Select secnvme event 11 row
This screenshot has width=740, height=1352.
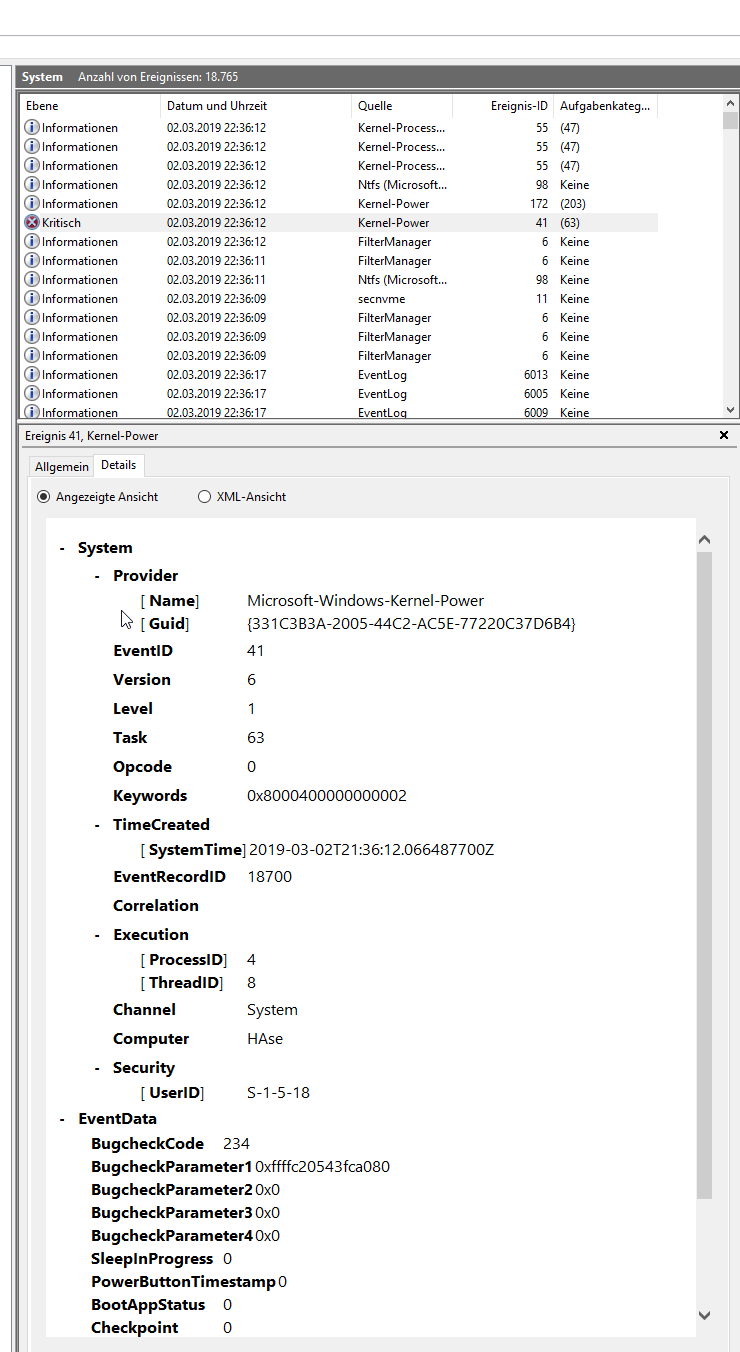click(x=339, y=299)
